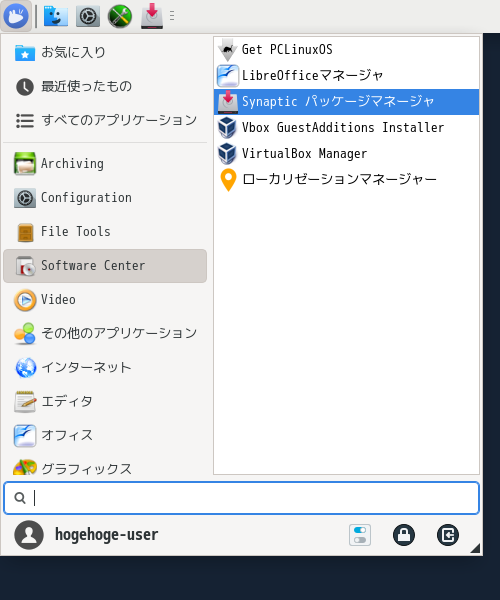Select the File Tools category
The height and width of the screenshot is (600, 500).
click(105, 232)
